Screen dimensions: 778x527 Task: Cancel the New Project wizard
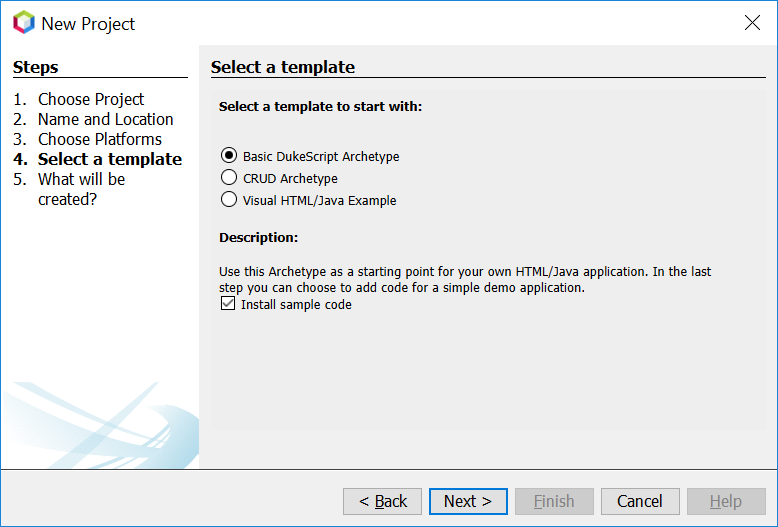click(640, 501)
